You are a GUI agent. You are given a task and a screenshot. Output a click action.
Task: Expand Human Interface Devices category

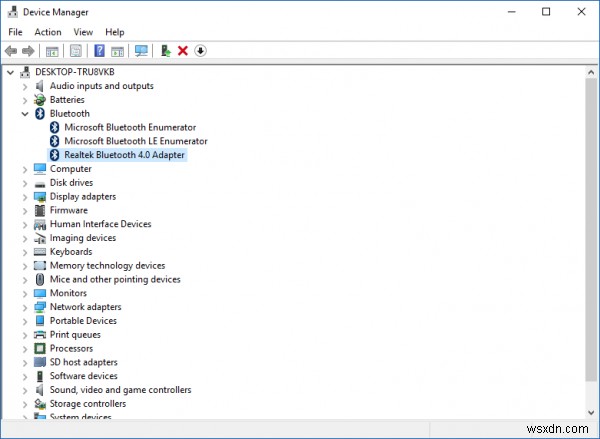click(x=25, y=224)
